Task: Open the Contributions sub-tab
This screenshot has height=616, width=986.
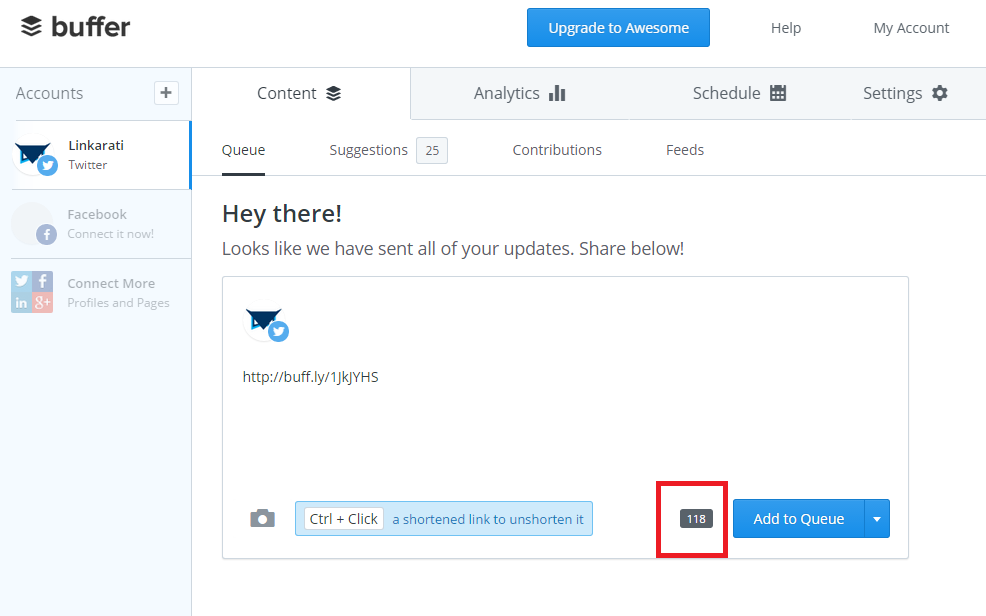Action: coord(557,150)
